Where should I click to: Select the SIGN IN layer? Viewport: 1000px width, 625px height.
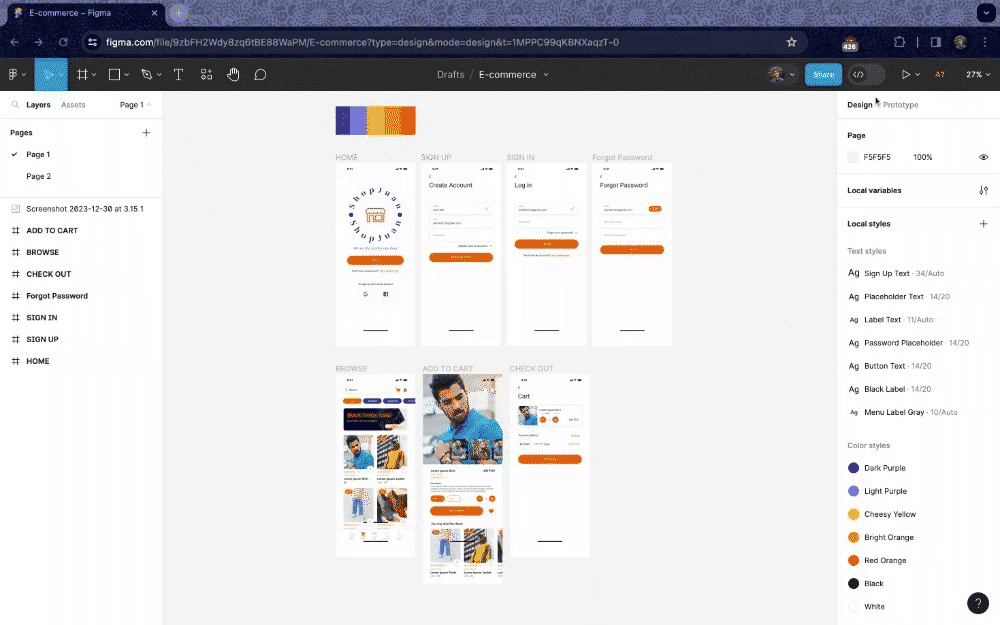pos(41,318)
